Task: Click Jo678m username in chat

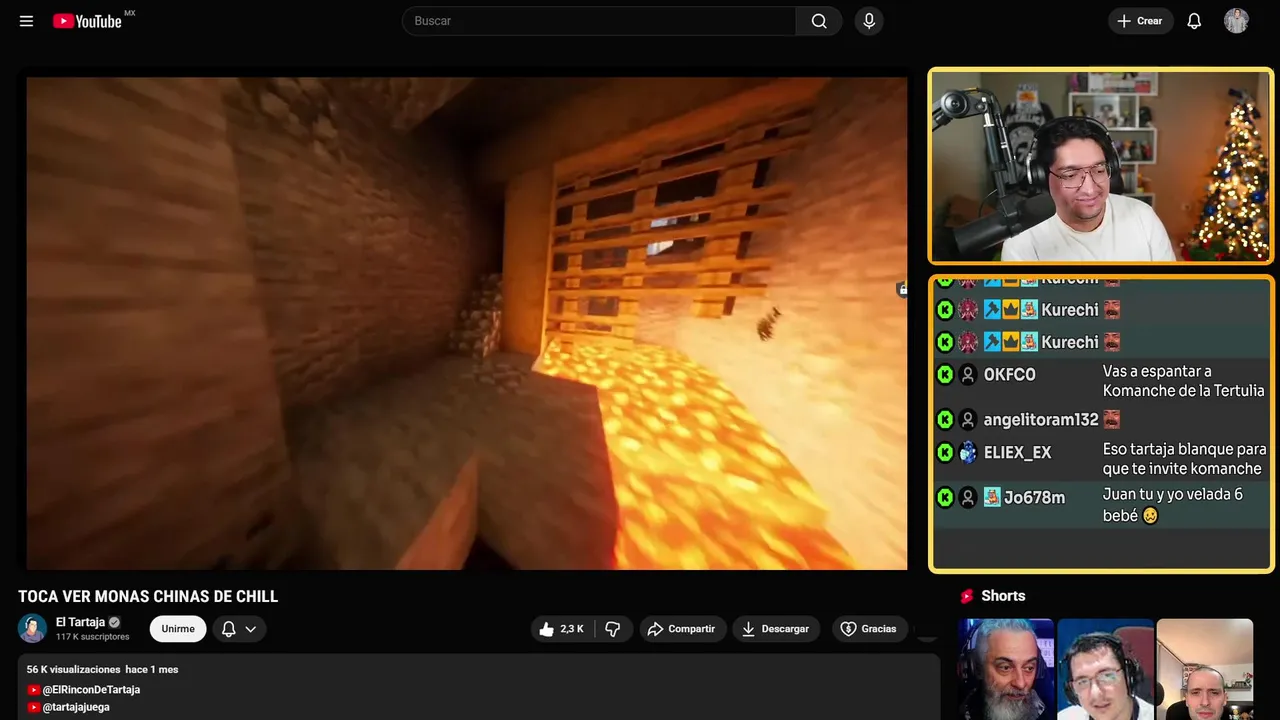Action: [1034, 498]
